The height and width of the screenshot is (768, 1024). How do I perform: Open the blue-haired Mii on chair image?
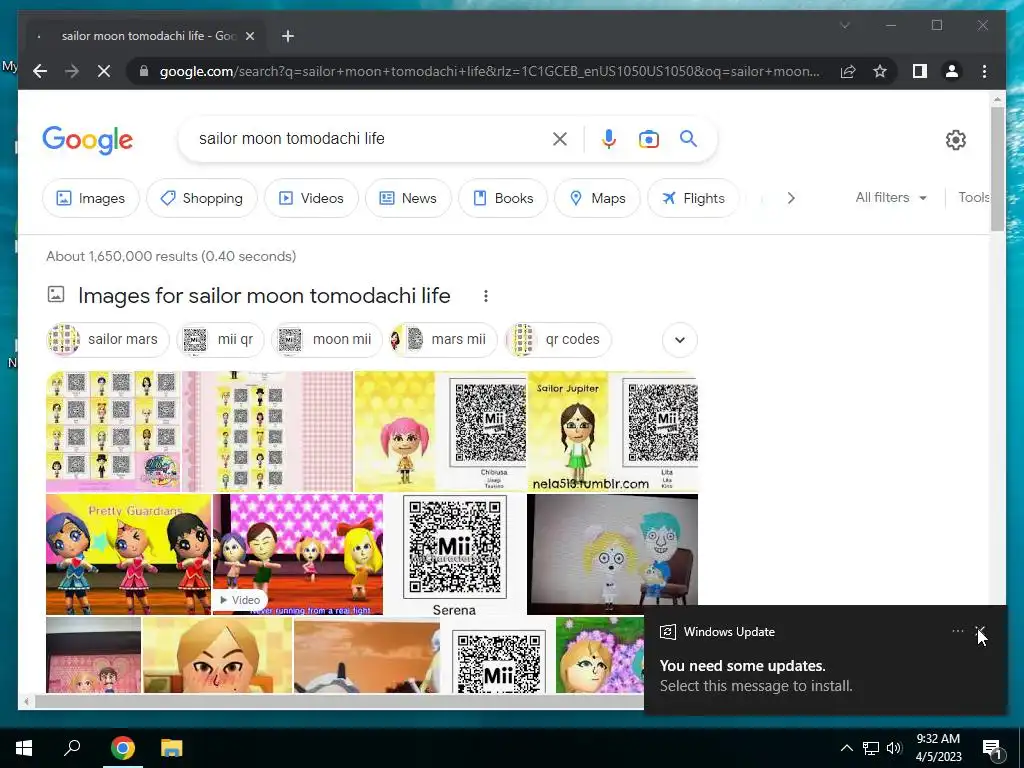[x=613, y=554]
